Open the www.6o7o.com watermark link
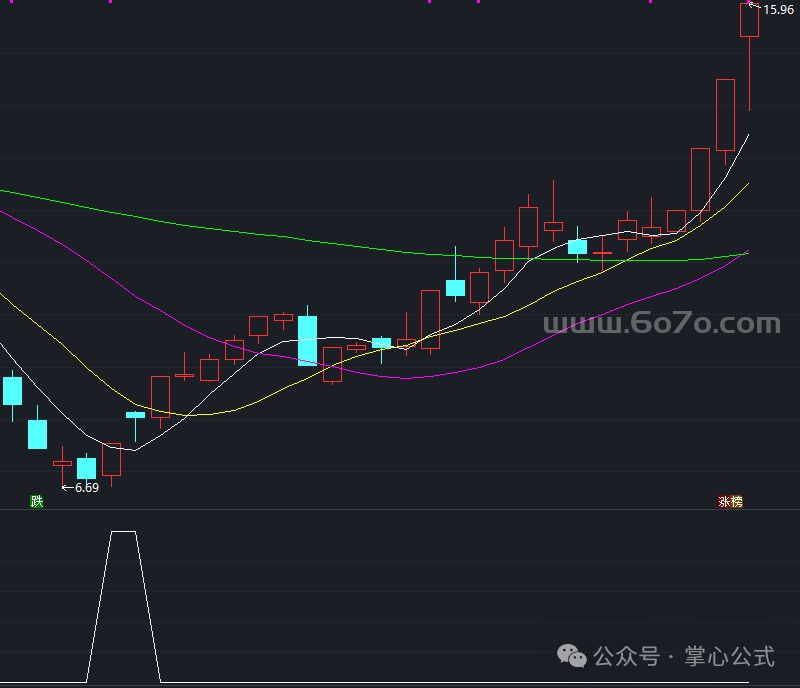800x688 pixels. click(661, 324)
